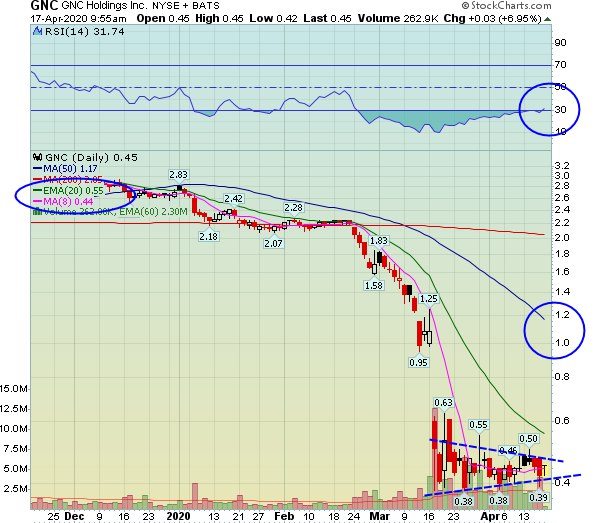Click the candlestick icon beside 'GNC (Daily)'

click(x=38, y=157)
